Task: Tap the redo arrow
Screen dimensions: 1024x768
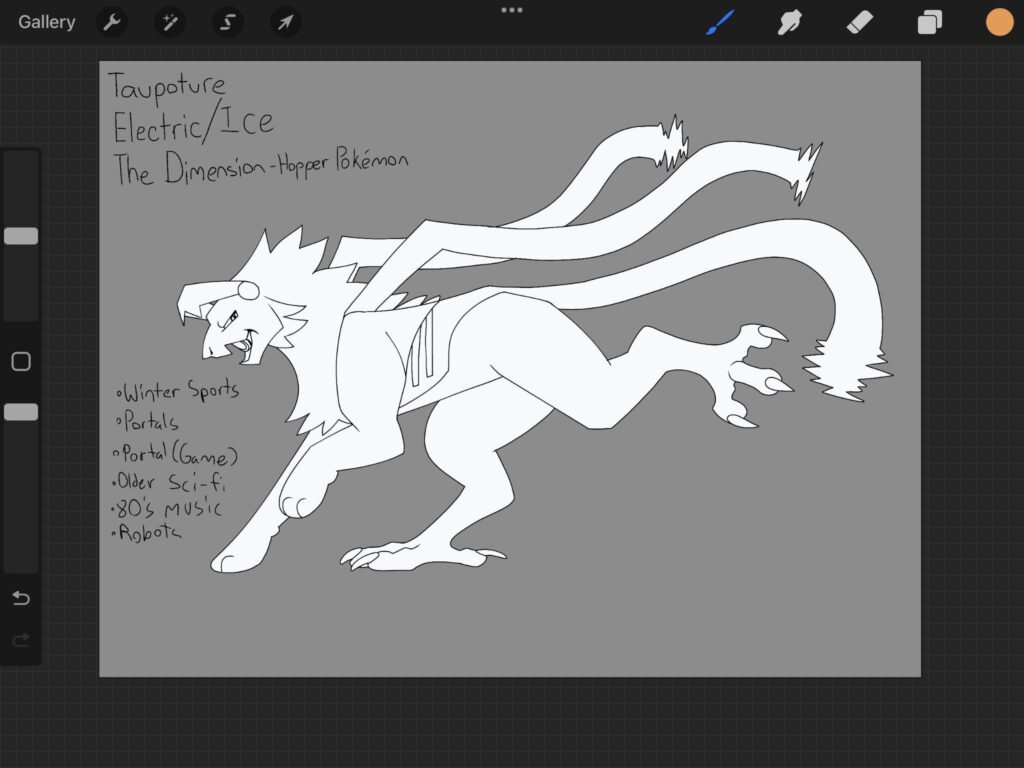Action: [x=19, y=640]
